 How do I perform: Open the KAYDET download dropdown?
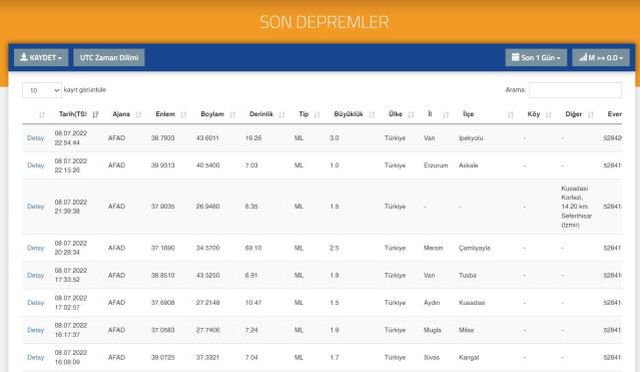(x=41, y=58)
